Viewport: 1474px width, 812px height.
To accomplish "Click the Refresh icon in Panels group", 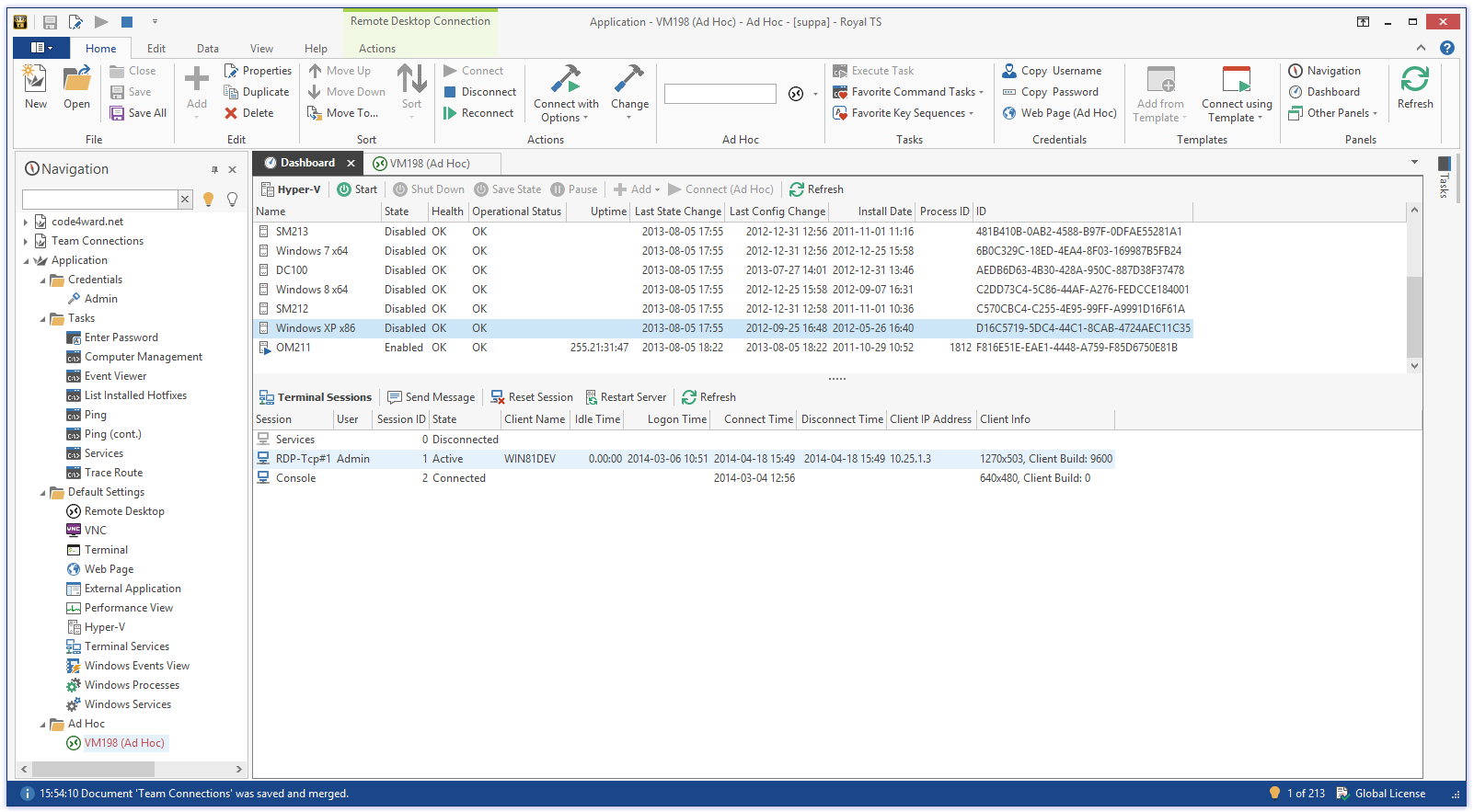I will point(1414,80).
